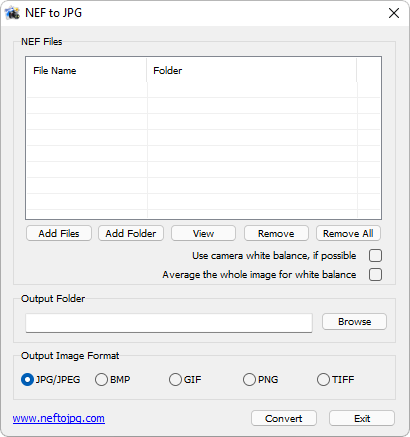Click the Remove button
The image size is (410, 437).
276,233
